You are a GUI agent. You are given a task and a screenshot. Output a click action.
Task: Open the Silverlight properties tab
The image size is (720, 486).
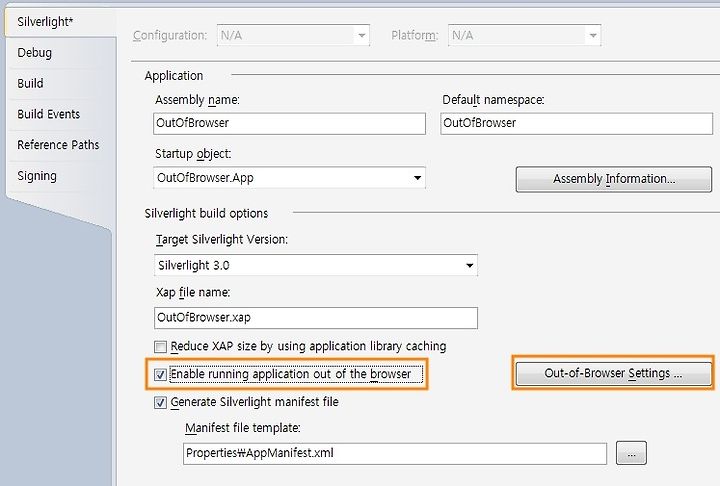coord(60,22)
